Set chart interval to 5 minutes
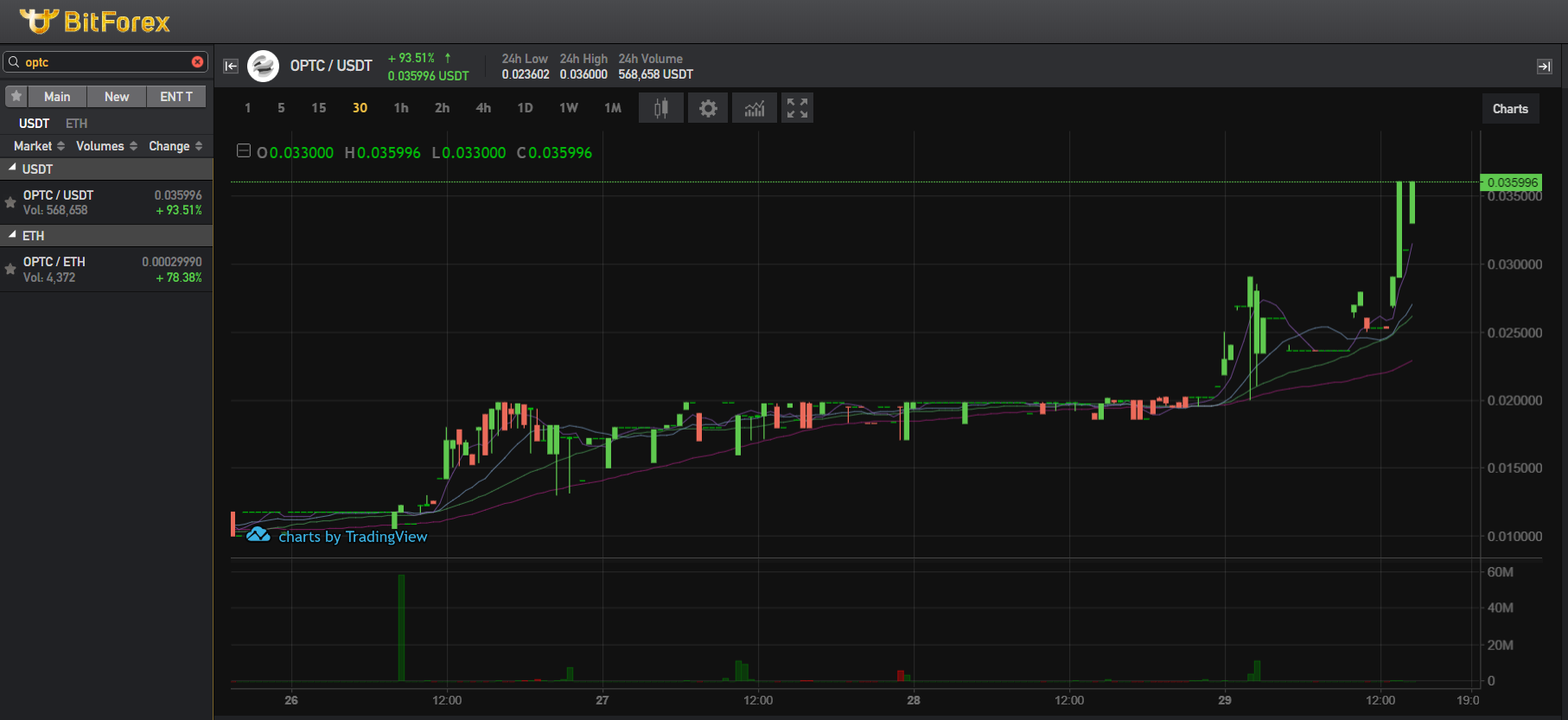The image size is (1568, 720). click(x=281, y=108)
